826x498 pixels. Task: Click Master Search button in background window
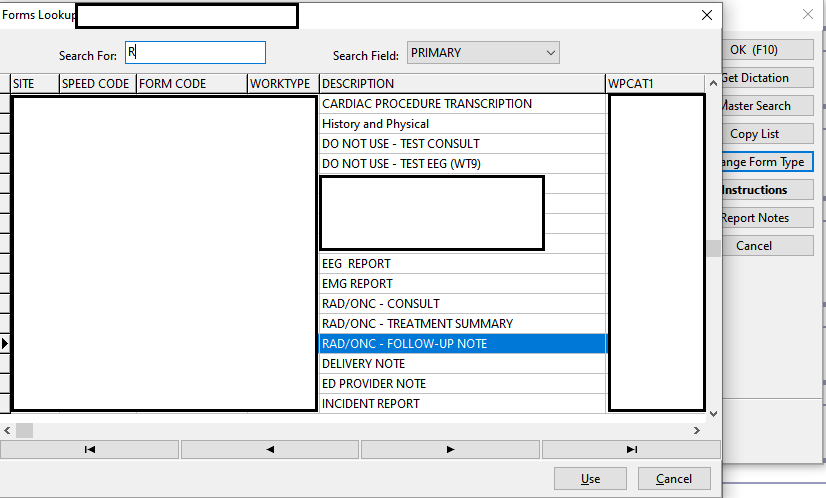click(x=768, y=105)
